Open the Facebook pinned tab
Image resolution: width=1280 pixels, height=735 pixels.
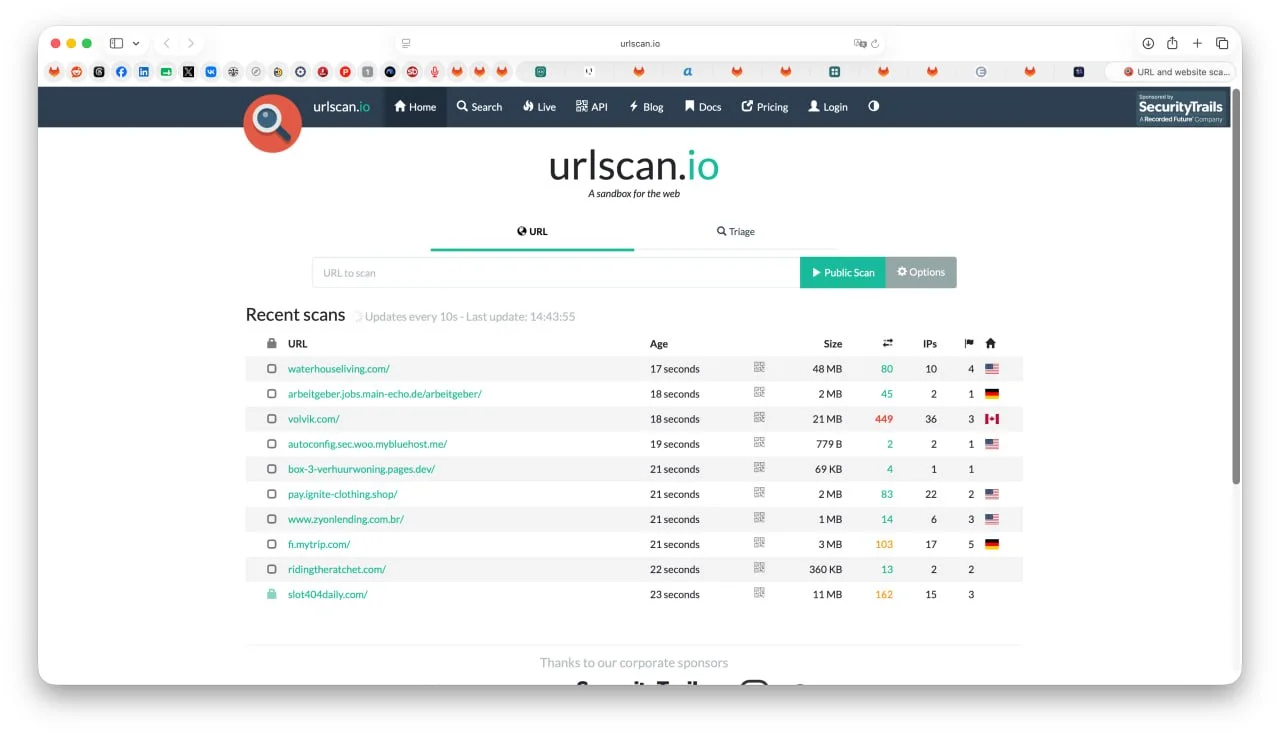coord(121,72)
